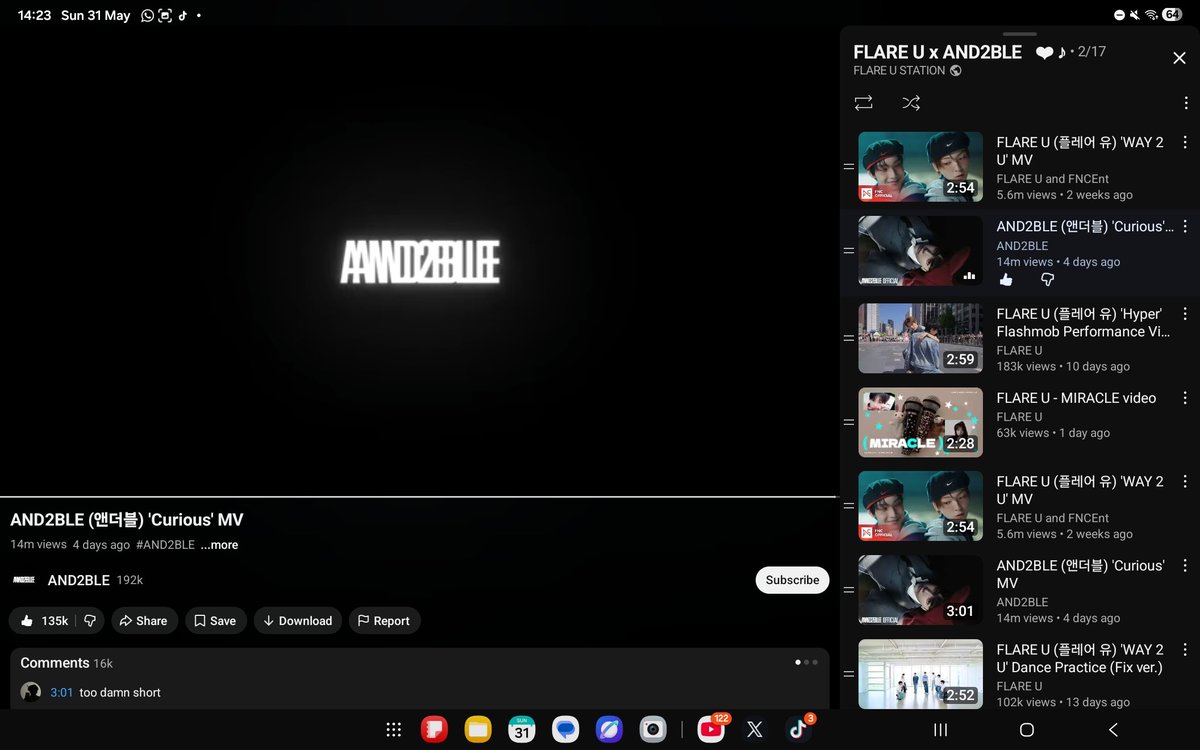Open options for FLARE U - MIRACLE video
The width and height of the screenshot is (1200, 750).
coord(1186,398)
